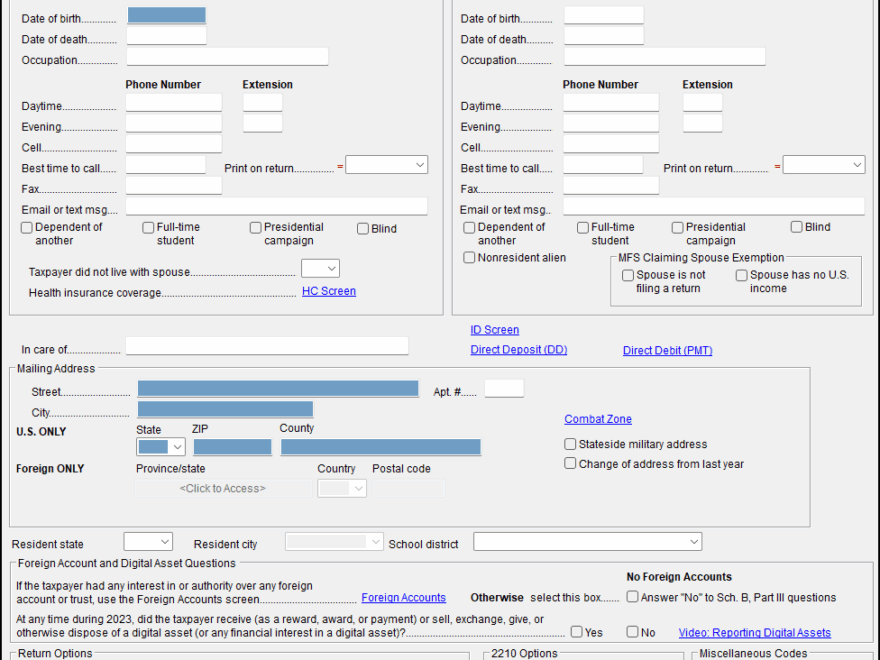Viewport: 880px width, 660px height.
Task: Check Spouse is not filing a return
Action: point(628,275)
